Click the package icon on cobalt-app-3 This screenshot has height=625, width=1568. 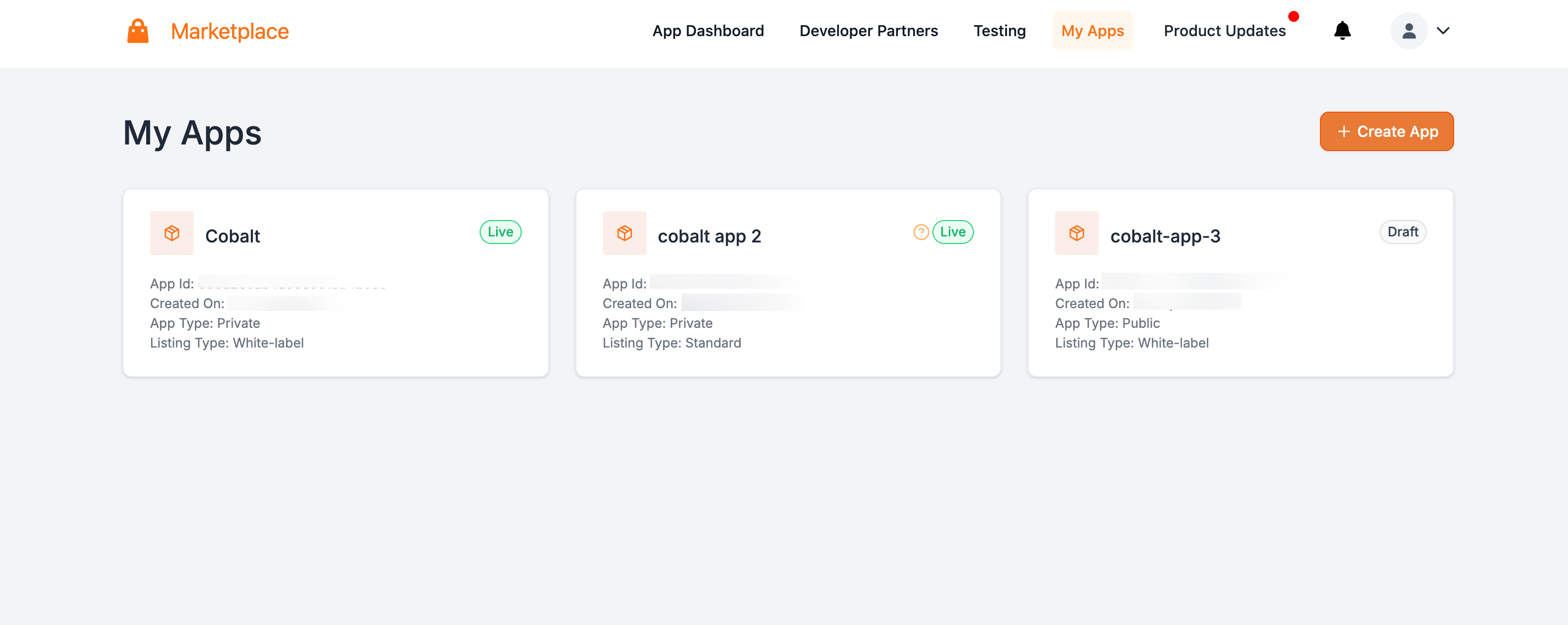coord(1077,233)
